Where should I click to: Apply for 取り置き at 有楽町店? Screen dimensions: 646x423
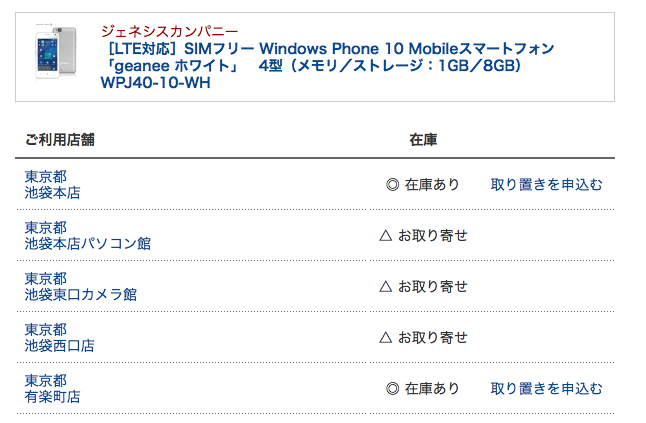coord(546,389)
